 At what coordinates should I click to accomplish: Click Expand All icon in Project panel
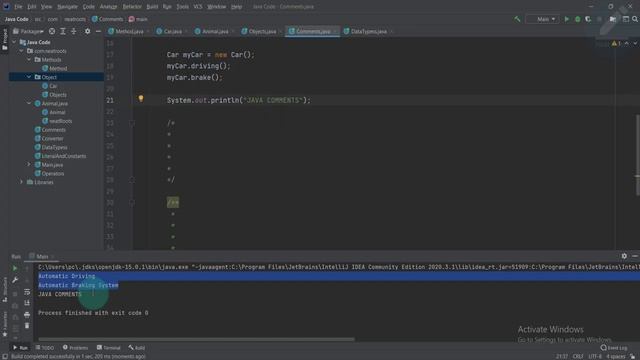pyautogui.click(x=63, y=31)
